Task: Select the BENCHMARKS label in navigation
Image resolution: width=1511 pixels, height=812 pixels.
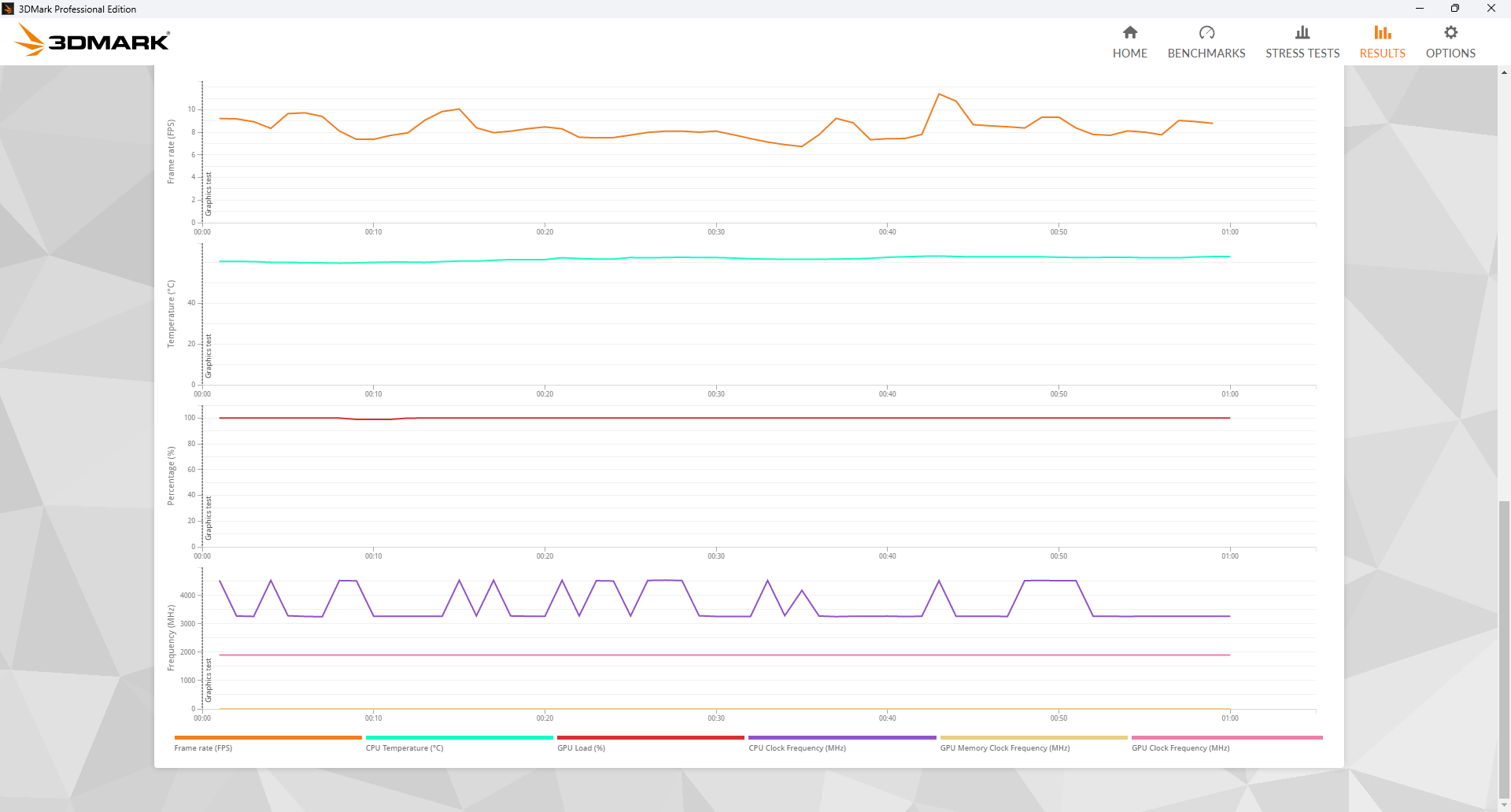Action: [1206, 54]
